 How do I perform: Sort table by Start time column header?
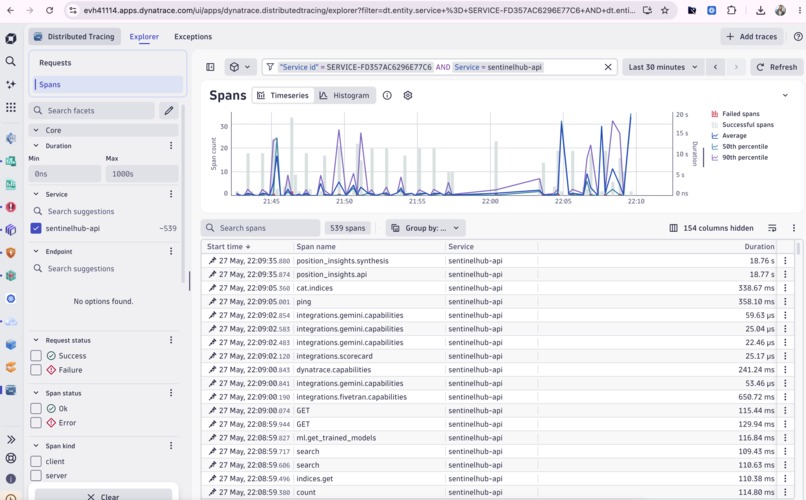tap(229, 247)
